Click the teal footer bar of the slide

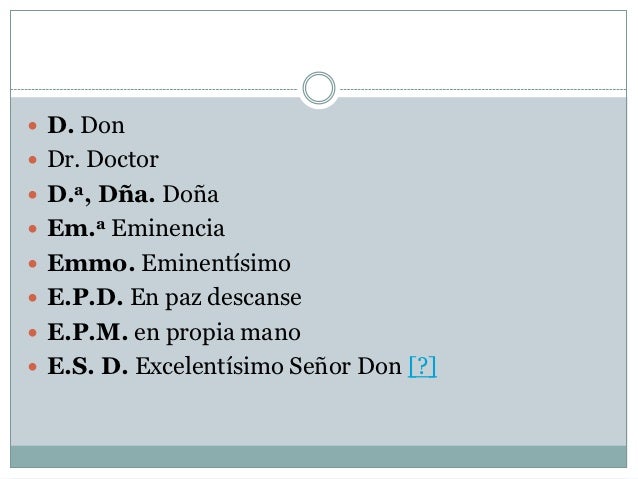[x=319, y=456]
